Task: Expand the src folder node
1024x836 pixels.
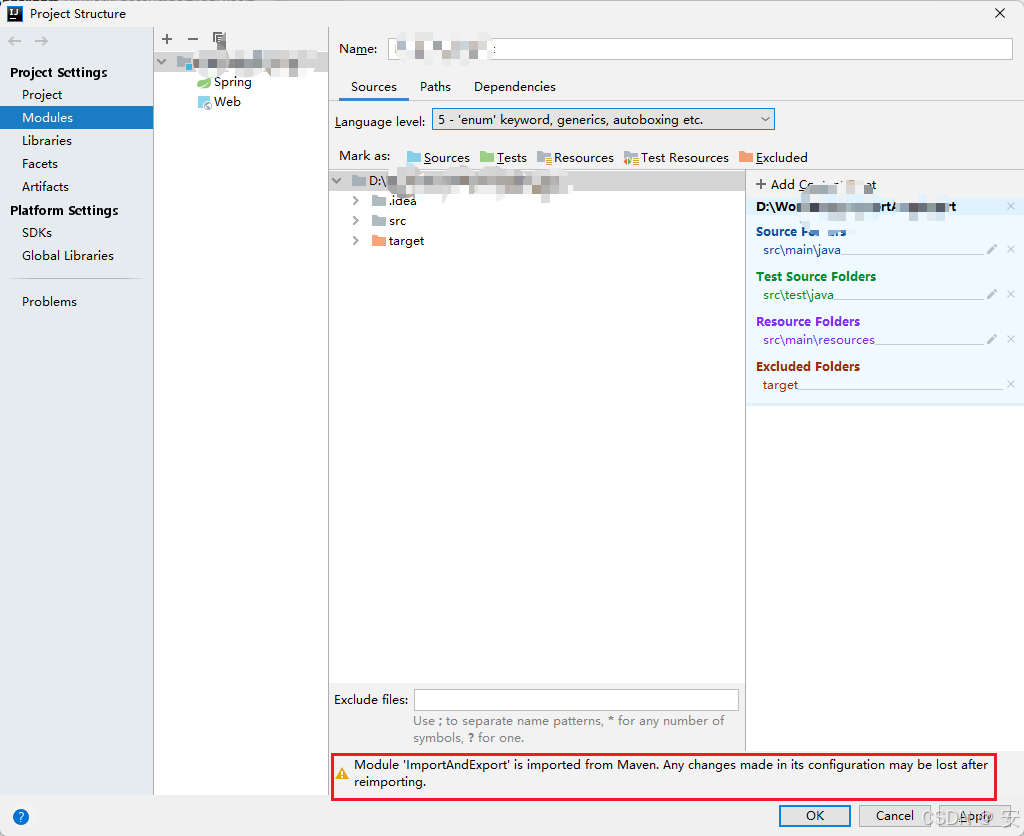Action: pos(354,221)
